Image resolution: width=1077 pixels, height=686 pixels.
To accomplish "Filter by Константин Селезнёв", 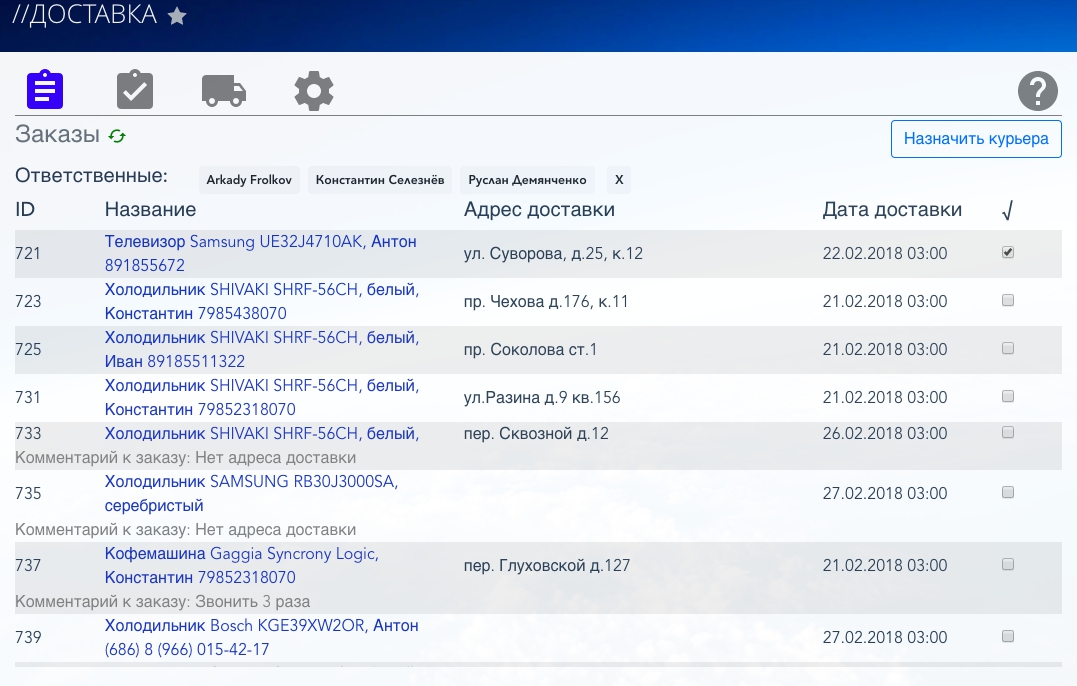I will pos(380,180).
